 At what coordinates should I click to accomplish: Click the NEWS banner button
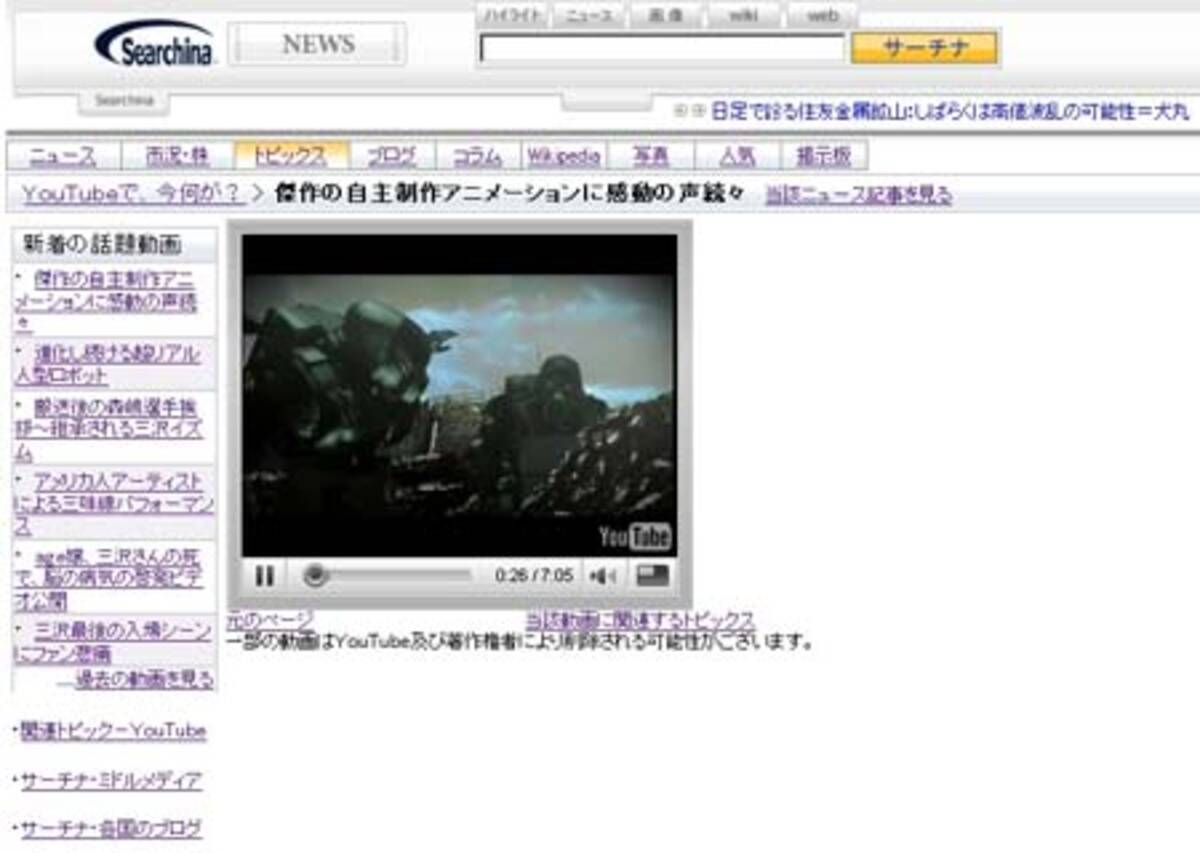coord(317,44)
